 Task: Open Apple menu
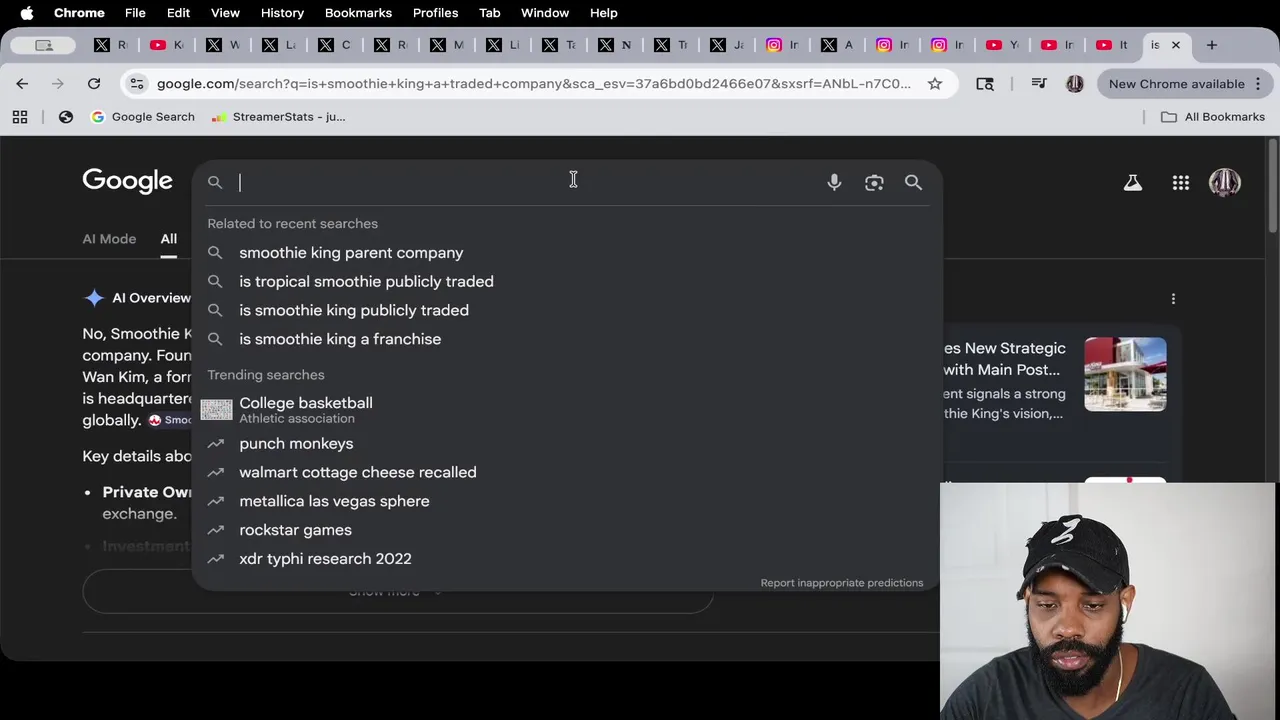click(x=27, y=13)
